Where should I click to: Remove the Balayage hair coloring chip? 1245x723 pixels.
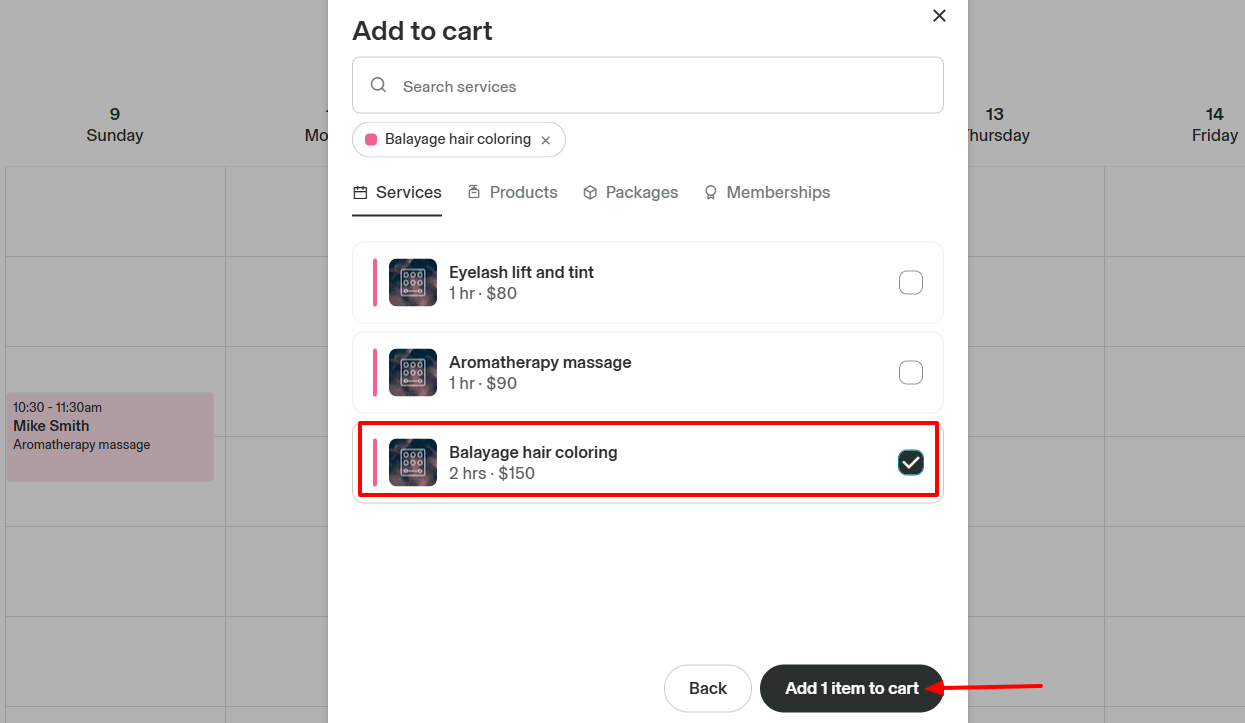545,140
